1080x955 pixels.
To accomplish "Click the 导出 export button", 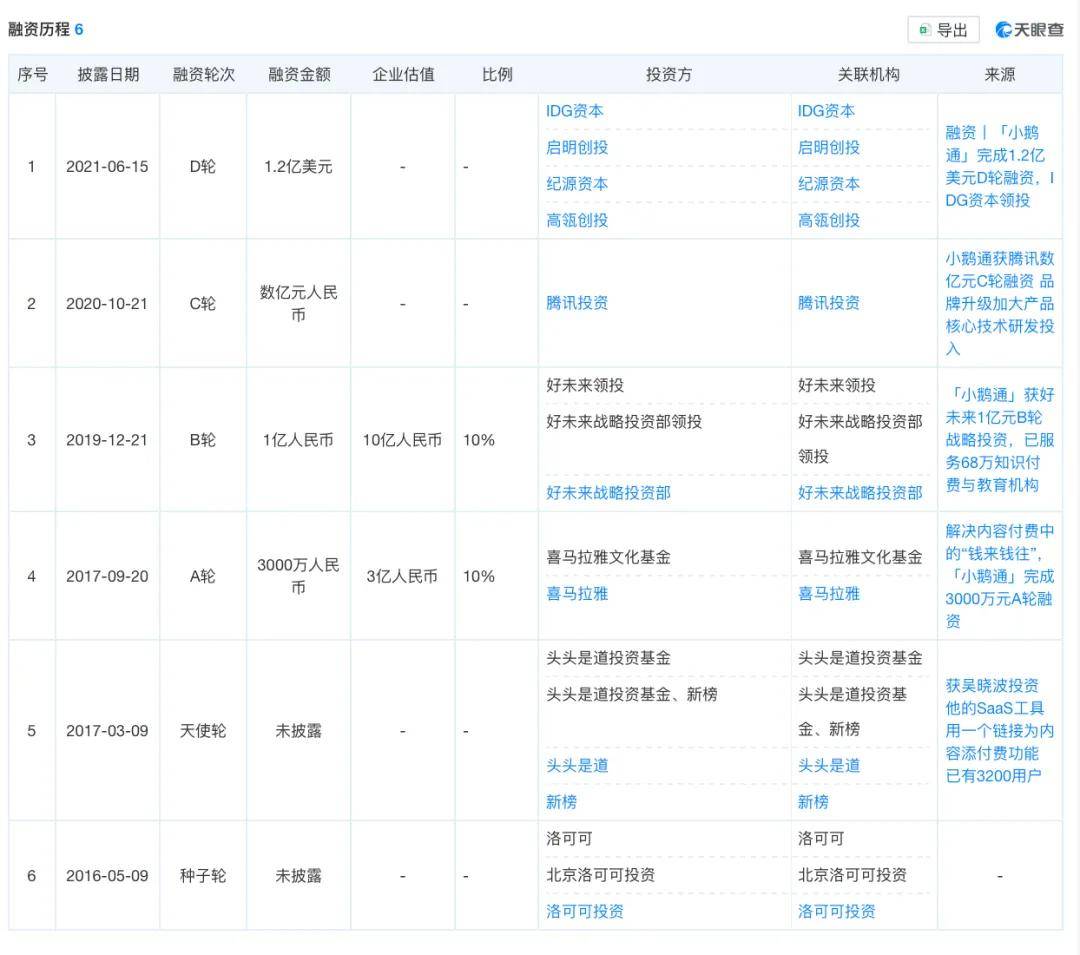I will pos(943,30).
